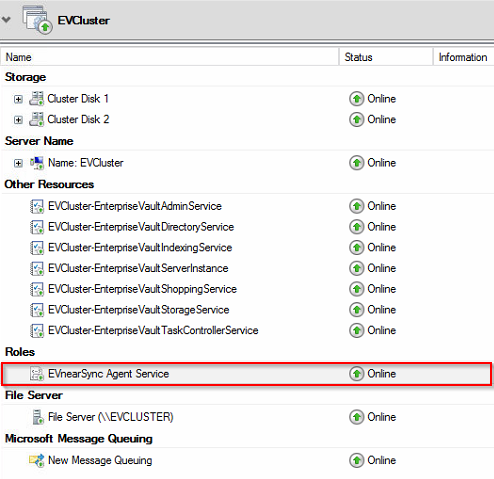494x479 pixels.
Task: Click the EVCluster application group icon
Action: click(x=37, y=20)
